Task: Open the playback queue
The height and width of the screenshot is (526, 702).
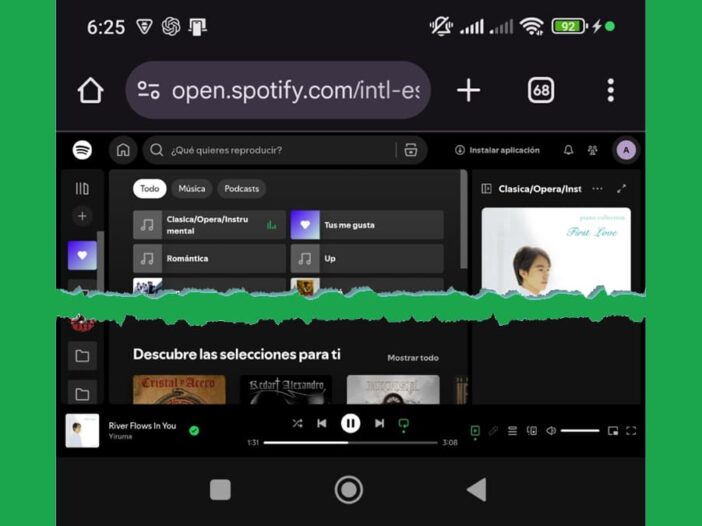Action: point(512,431)
